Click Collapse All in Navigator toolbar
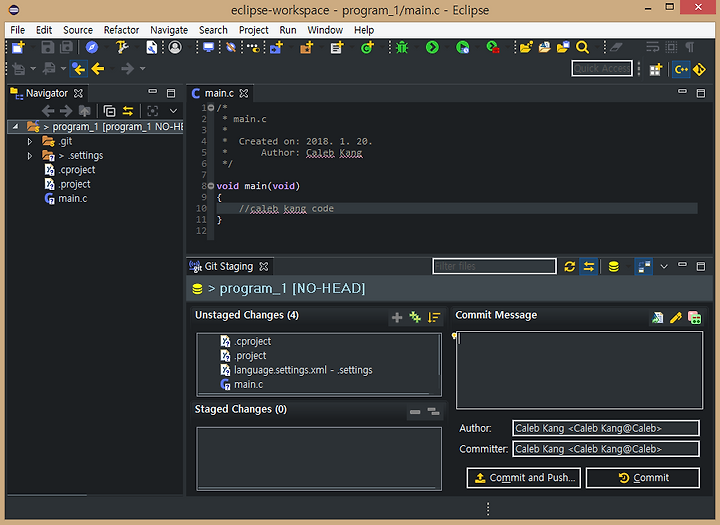 [x=109, y=111]
